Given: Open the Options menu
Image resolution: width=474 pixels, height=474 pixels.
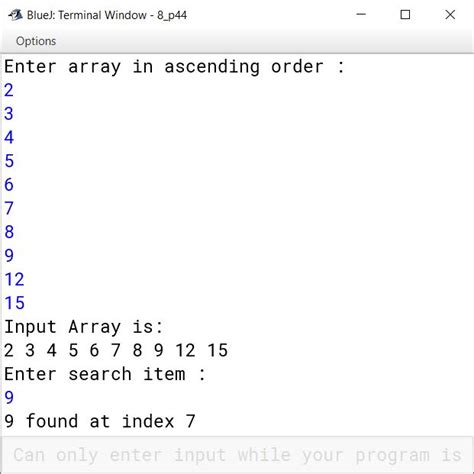Looking at the screenshot, I should pyautogui.click(x=36, y=41).
